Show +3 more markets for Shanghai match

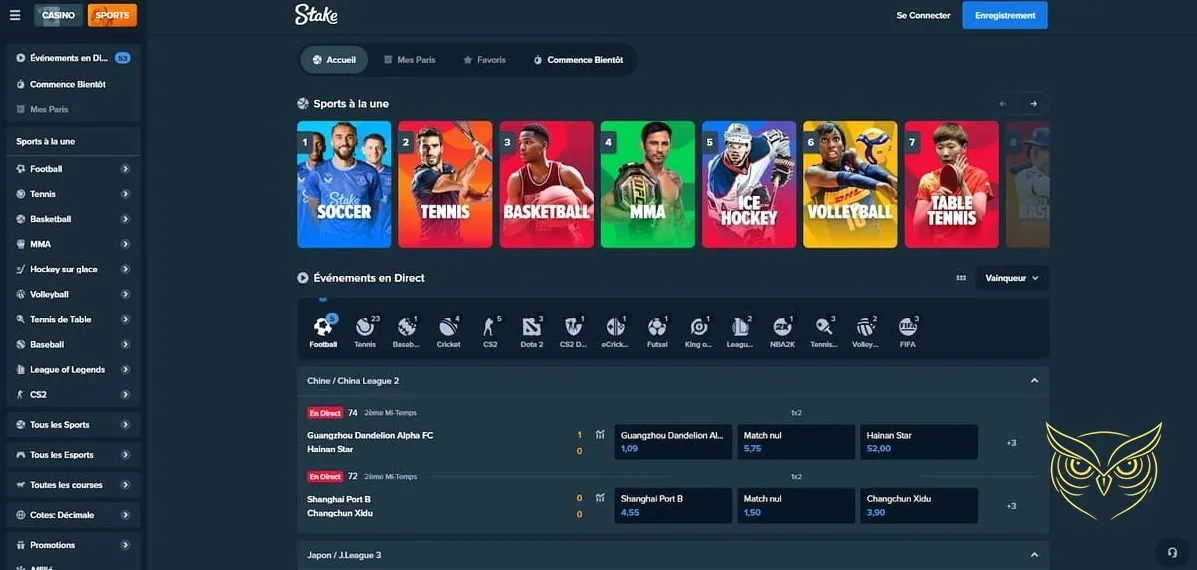pyautogui.click(x=1011, y=506)
